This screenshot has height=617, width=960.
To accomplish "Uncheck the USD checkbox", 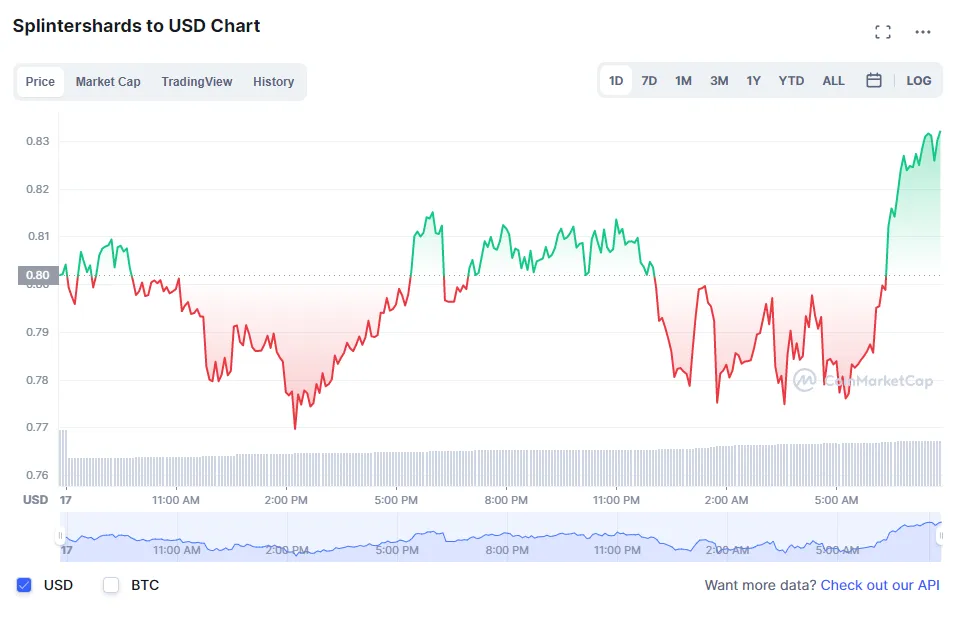I will 24,585.
